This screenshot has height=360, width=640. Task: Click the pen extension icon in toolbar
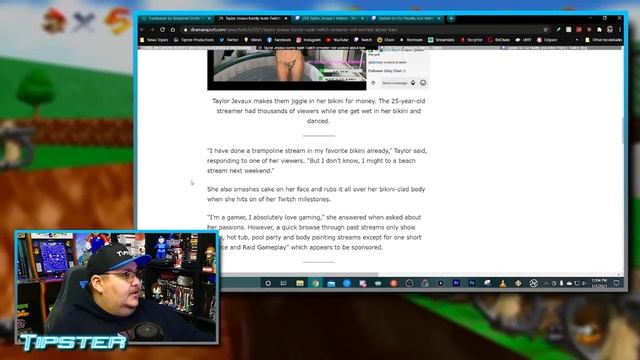pyautogui.click(x=558, y=30)
